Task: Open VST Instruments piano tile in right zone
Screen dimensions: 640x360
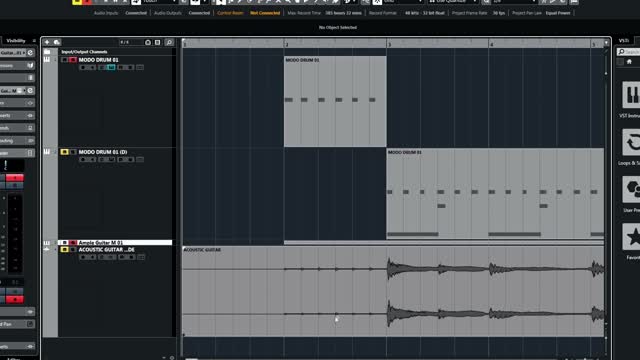Action: pyautogui.click(x=631, y=95)
